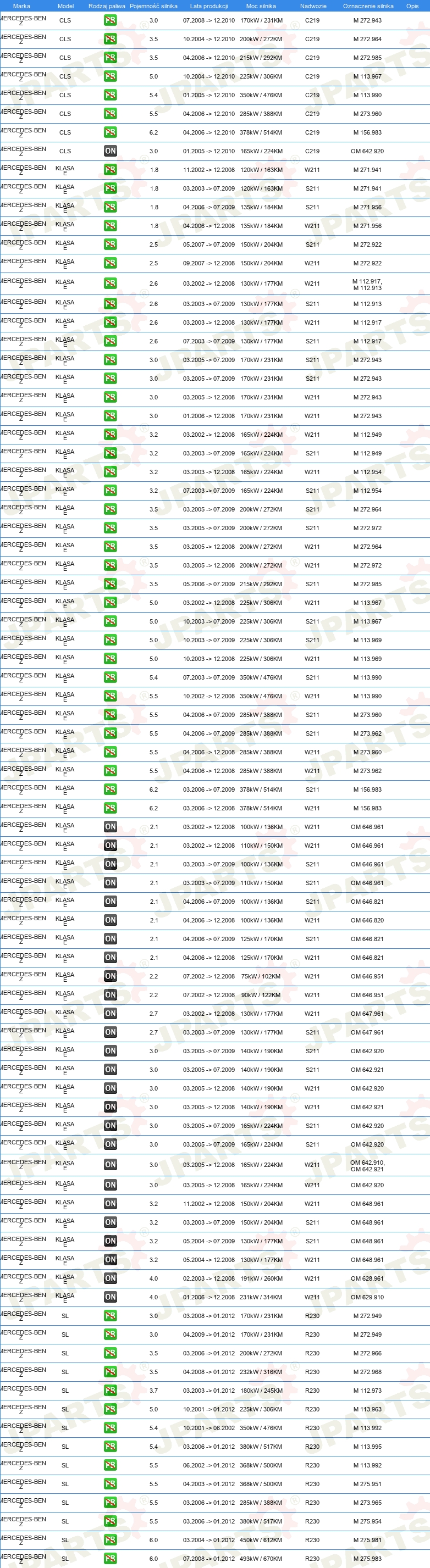The width and height of the screenshot is (430, 1568).
Task: Click PB fuel icon in CLS 5.5 M 273.960 row
Action: point(110,114)
